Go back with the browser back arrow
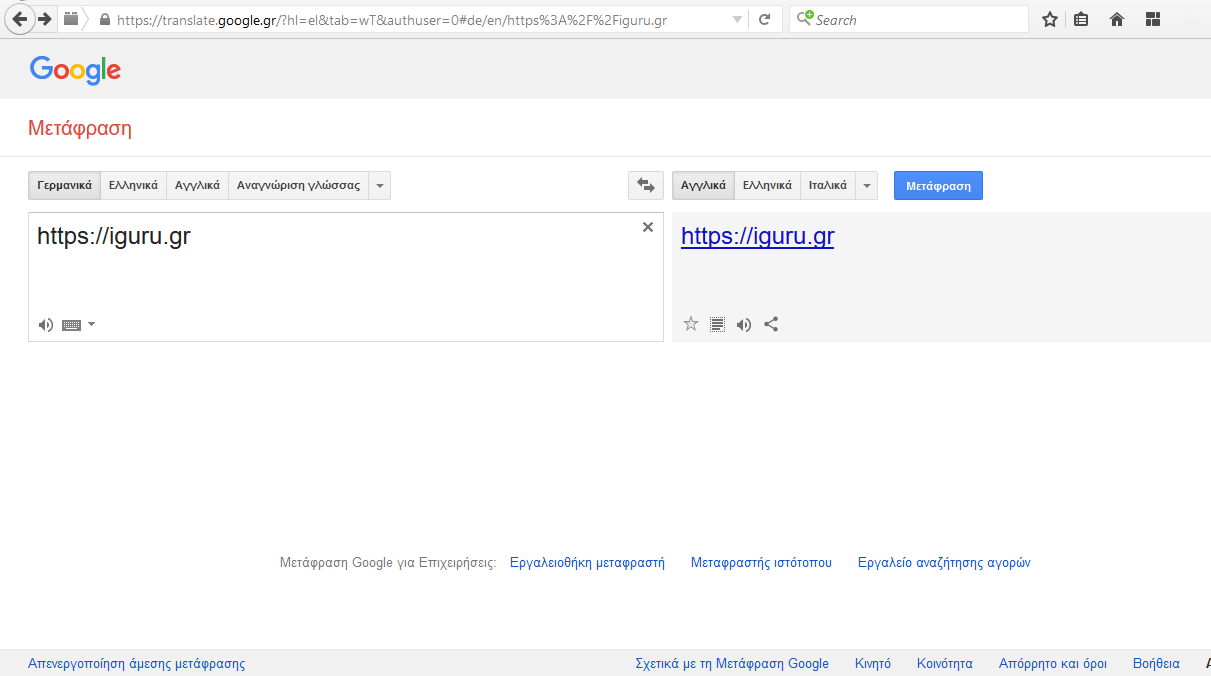Screen dimensions: 1211x676 coord(19,19)
